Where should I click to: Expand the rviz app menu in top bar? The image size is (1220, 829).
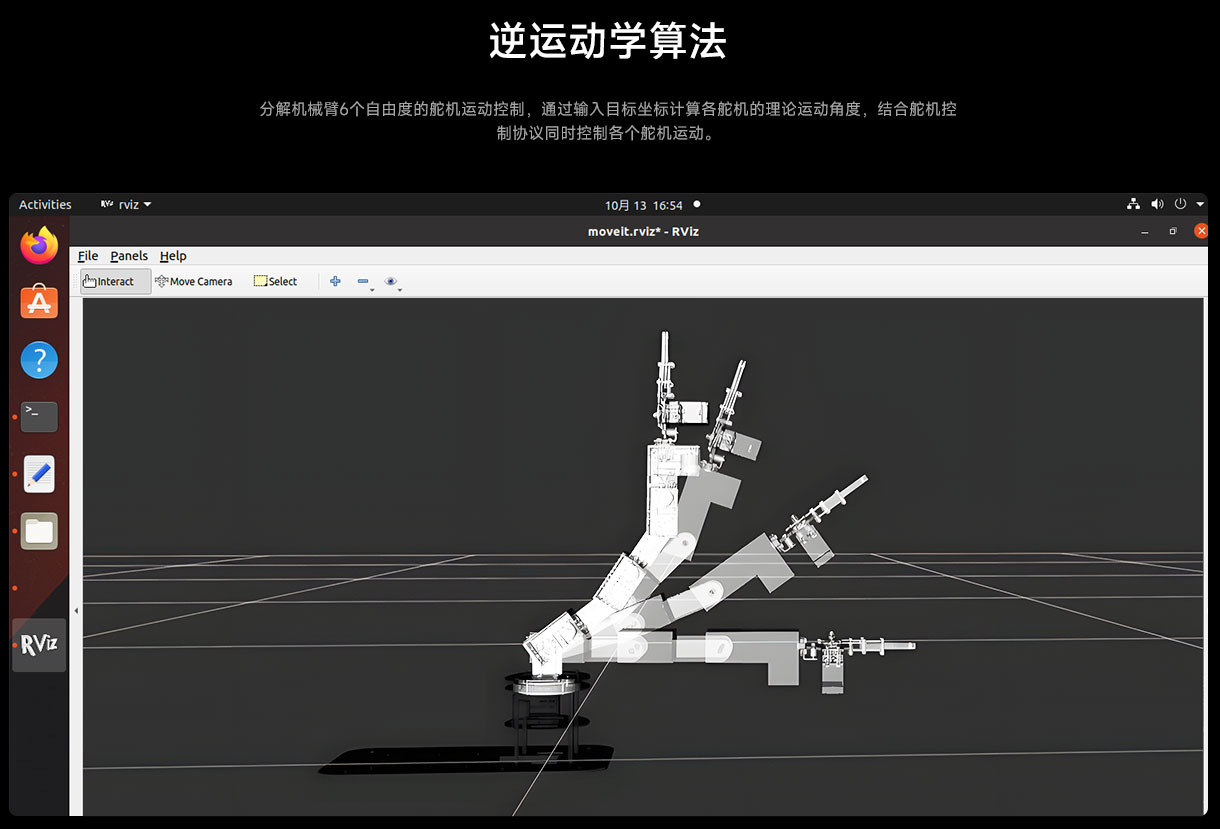126,205
